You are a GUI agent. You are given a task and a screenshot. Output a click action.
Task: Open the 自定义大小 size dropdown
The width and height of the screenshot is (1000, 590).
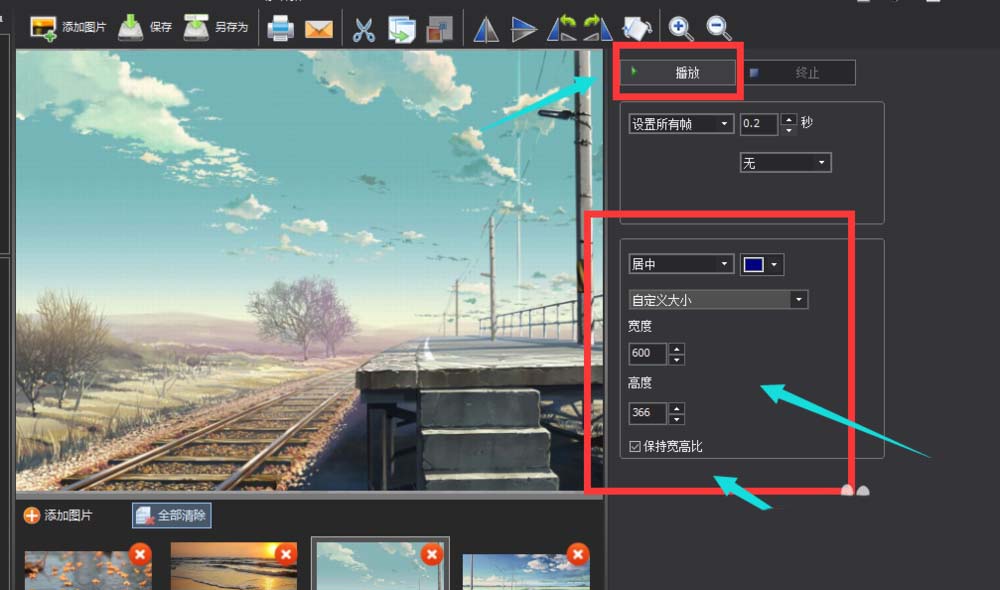pyautogui.click(x=718, y=300)
